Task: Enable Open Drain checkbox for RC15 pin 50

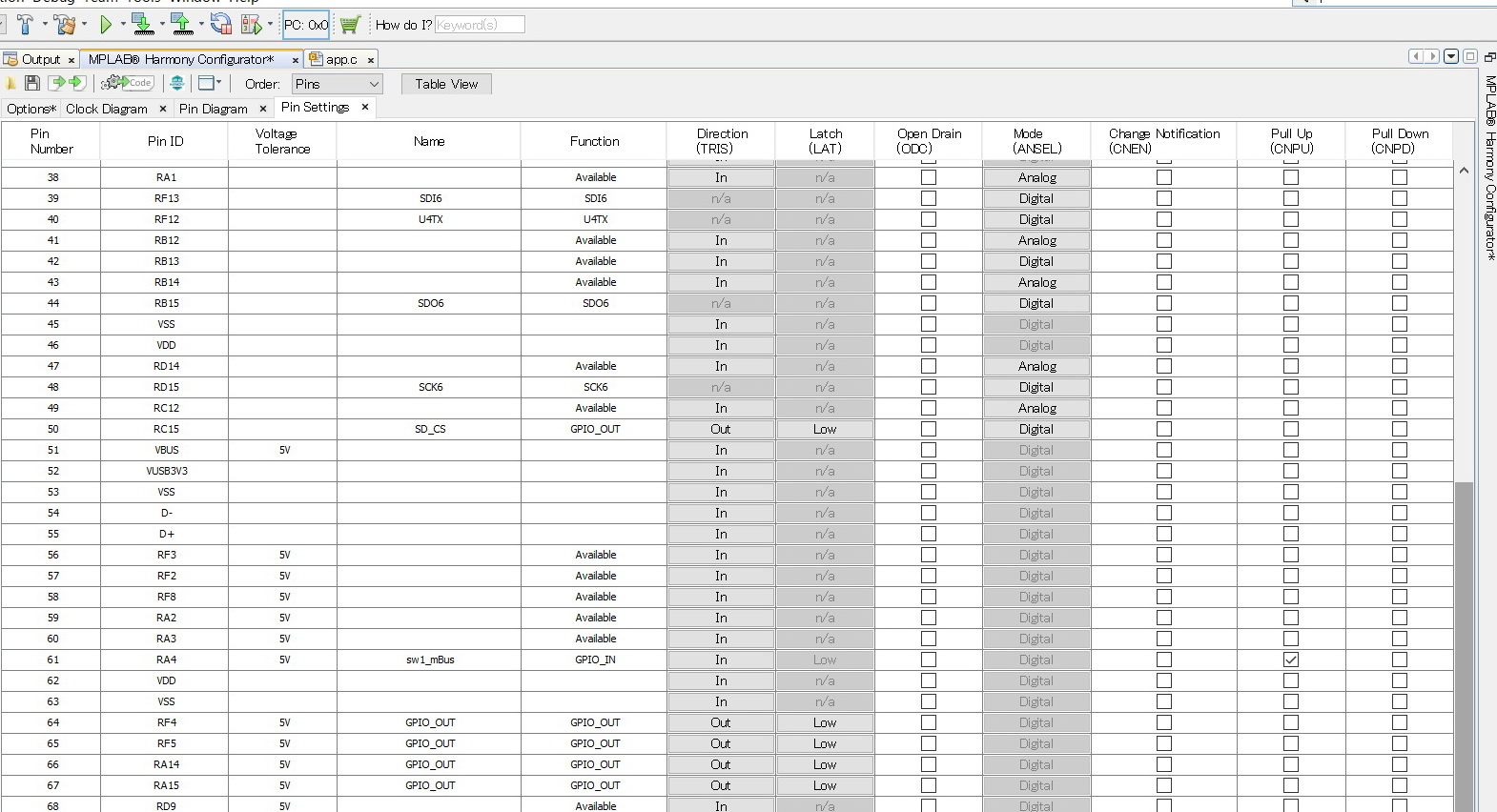Action: point(928,429)
